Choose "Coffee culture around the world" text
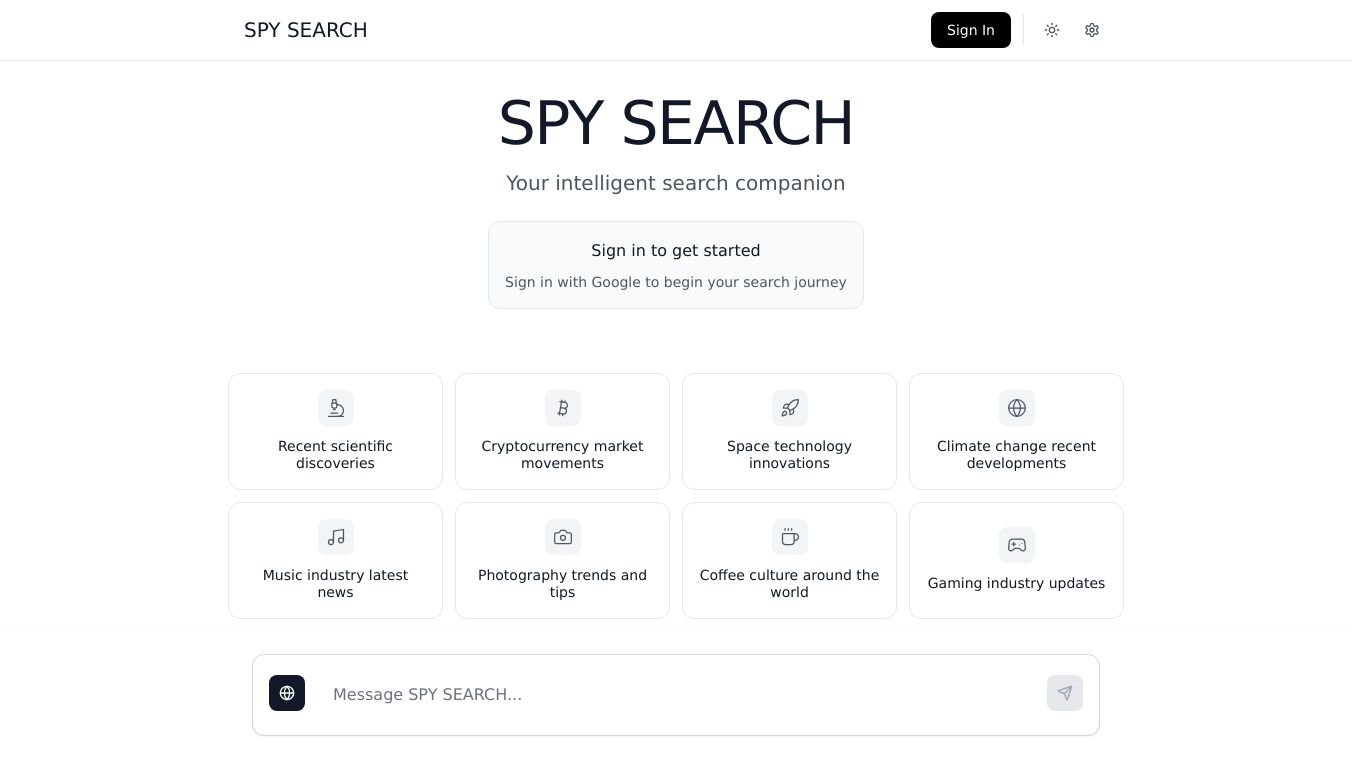1352x760 pixels. [790, 584]
